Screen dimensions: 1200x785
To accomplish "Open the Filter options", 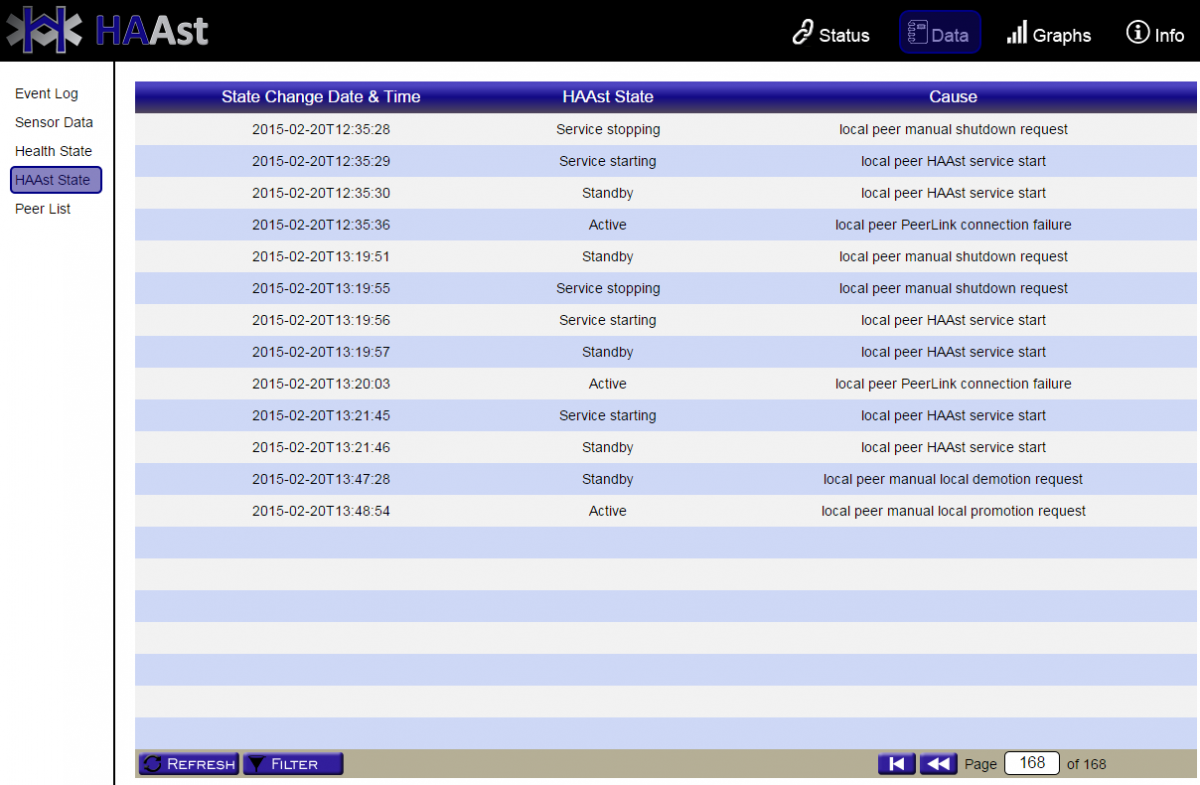I will pyautogui.click(x=293, y=763).
